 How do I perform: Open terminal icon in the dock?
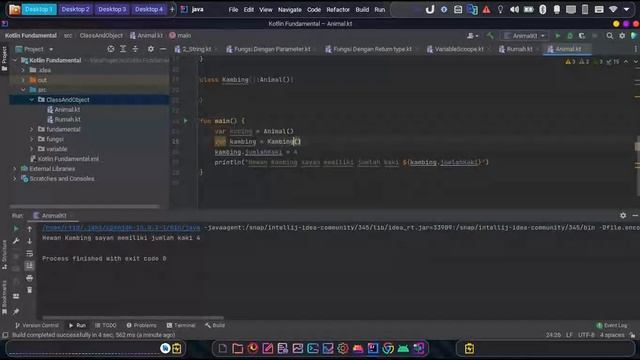pos(313,349)
